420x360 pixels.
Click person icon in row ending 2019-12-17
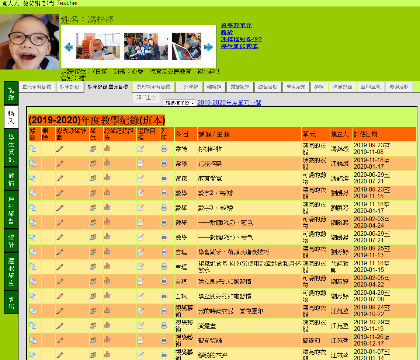93,340
